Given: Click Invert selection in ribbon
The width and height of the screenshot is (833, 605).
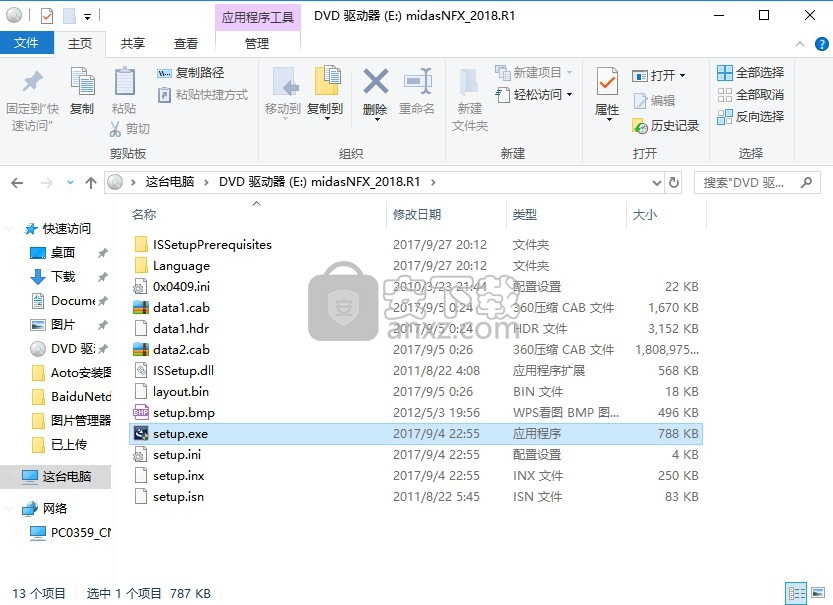Looking at the screenshot, I should tap(751, 117).
